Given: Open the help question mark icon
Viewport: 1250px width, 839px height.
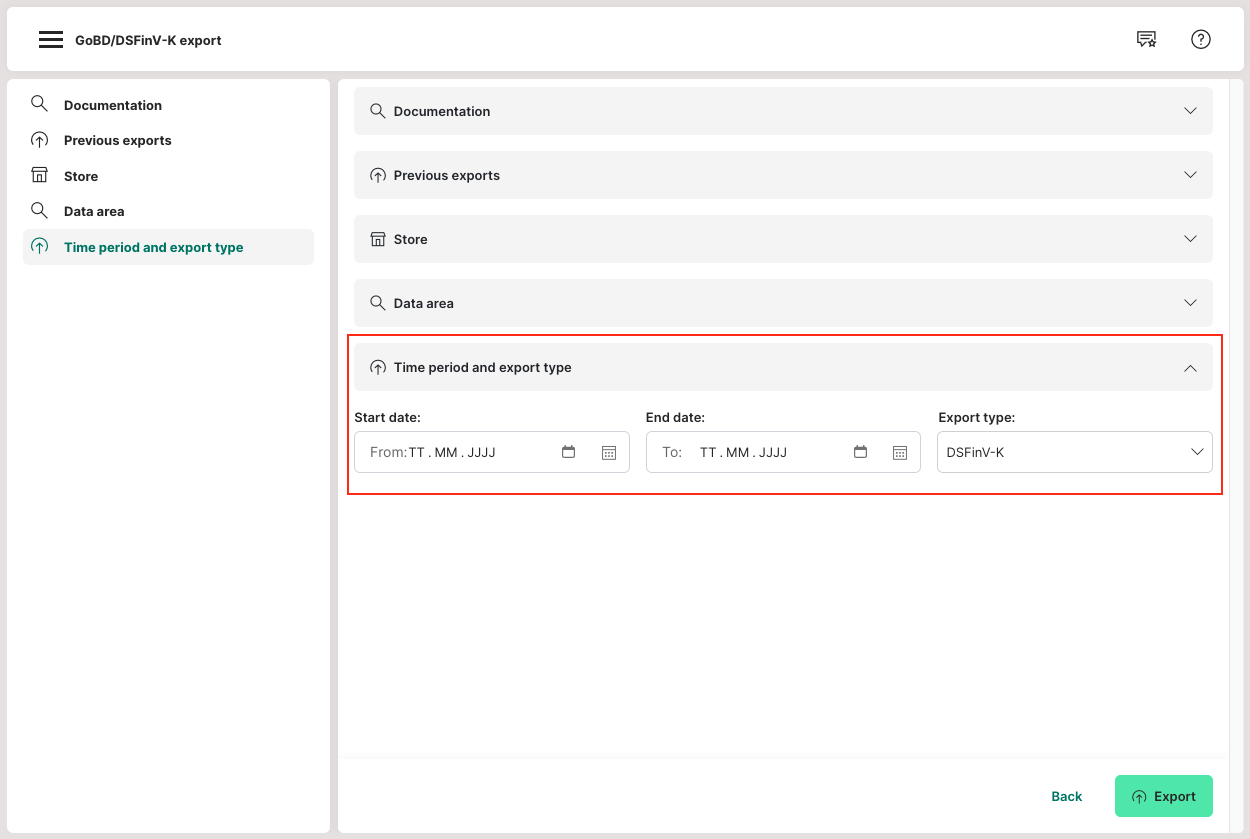Looking at the screenshot, I should point(1201,40).
